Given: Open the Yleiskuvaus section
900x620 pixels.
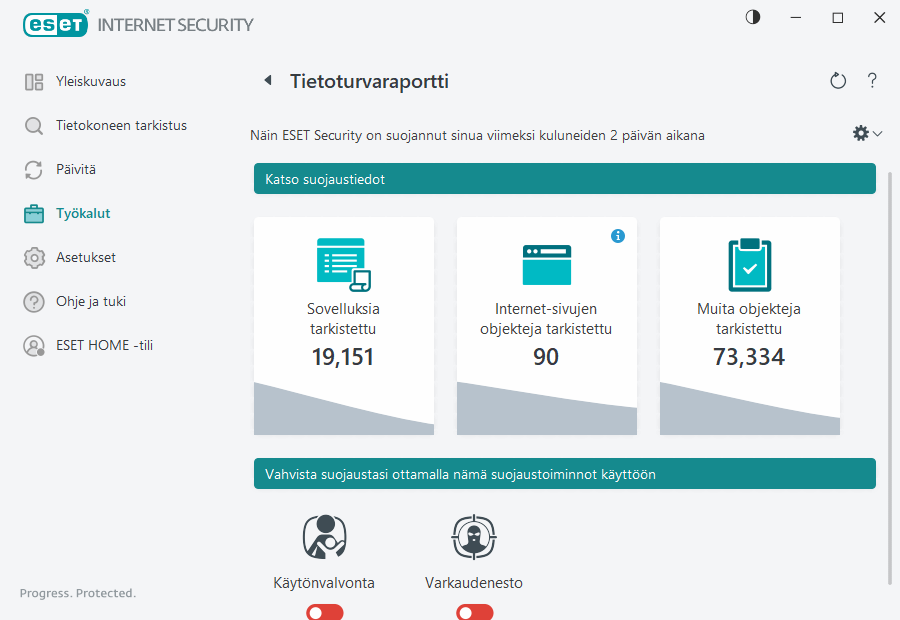Looking at the screenshot, I should 34,81.
